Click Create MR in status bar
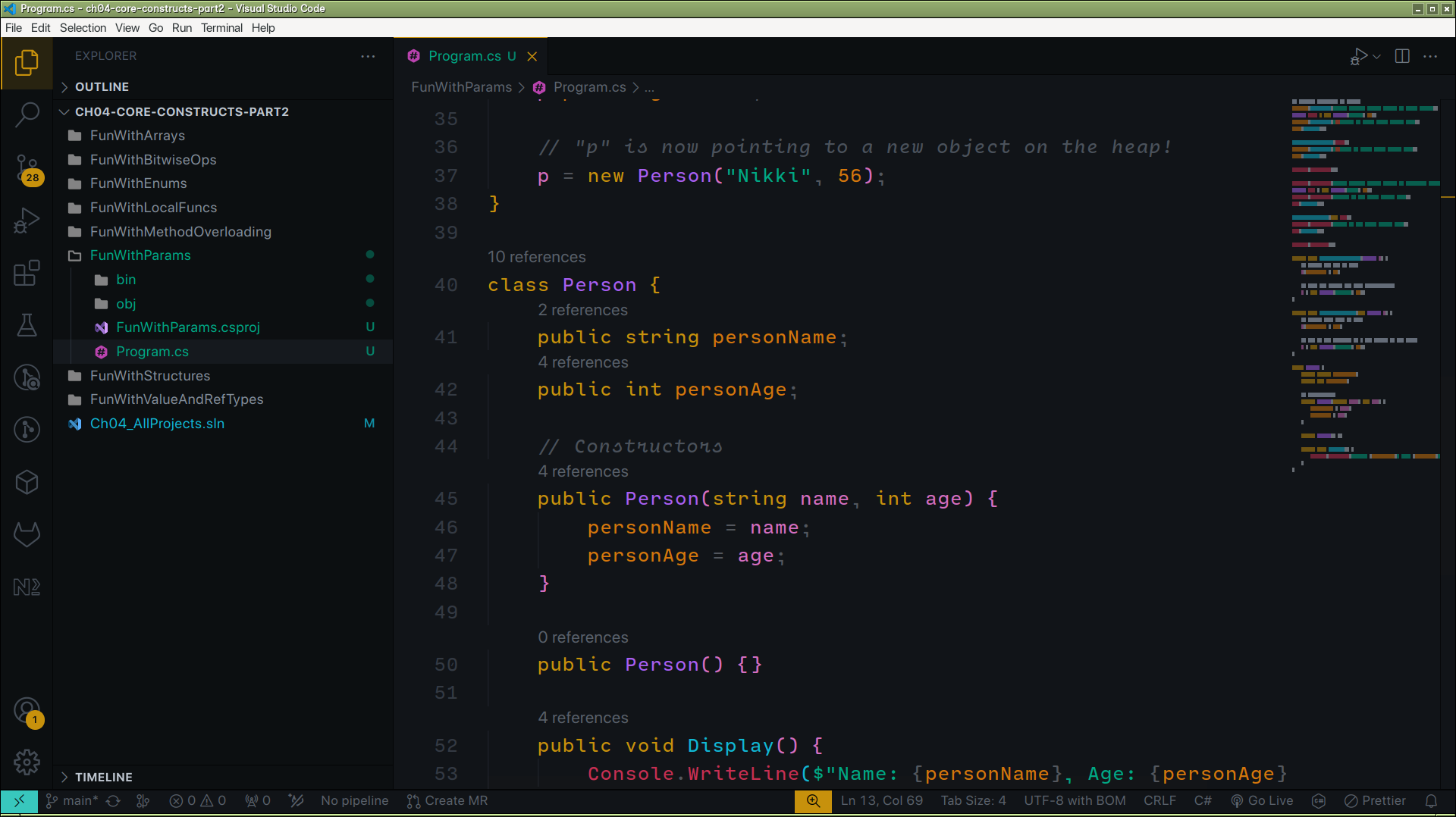The width and height of the screenshot is (1456, 817). (x=447, y=801)
